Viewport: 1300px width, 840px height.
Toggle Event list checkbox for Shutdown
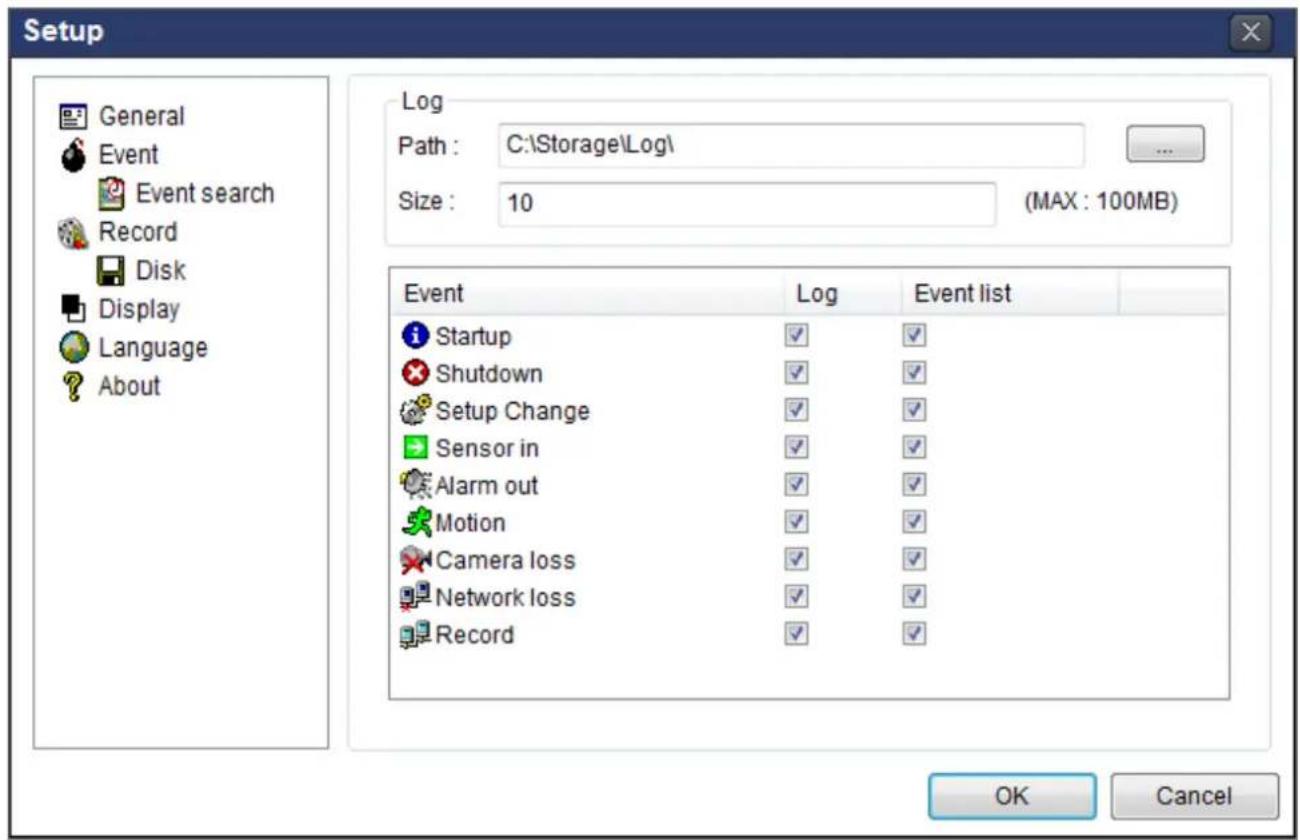pos(915,373)
